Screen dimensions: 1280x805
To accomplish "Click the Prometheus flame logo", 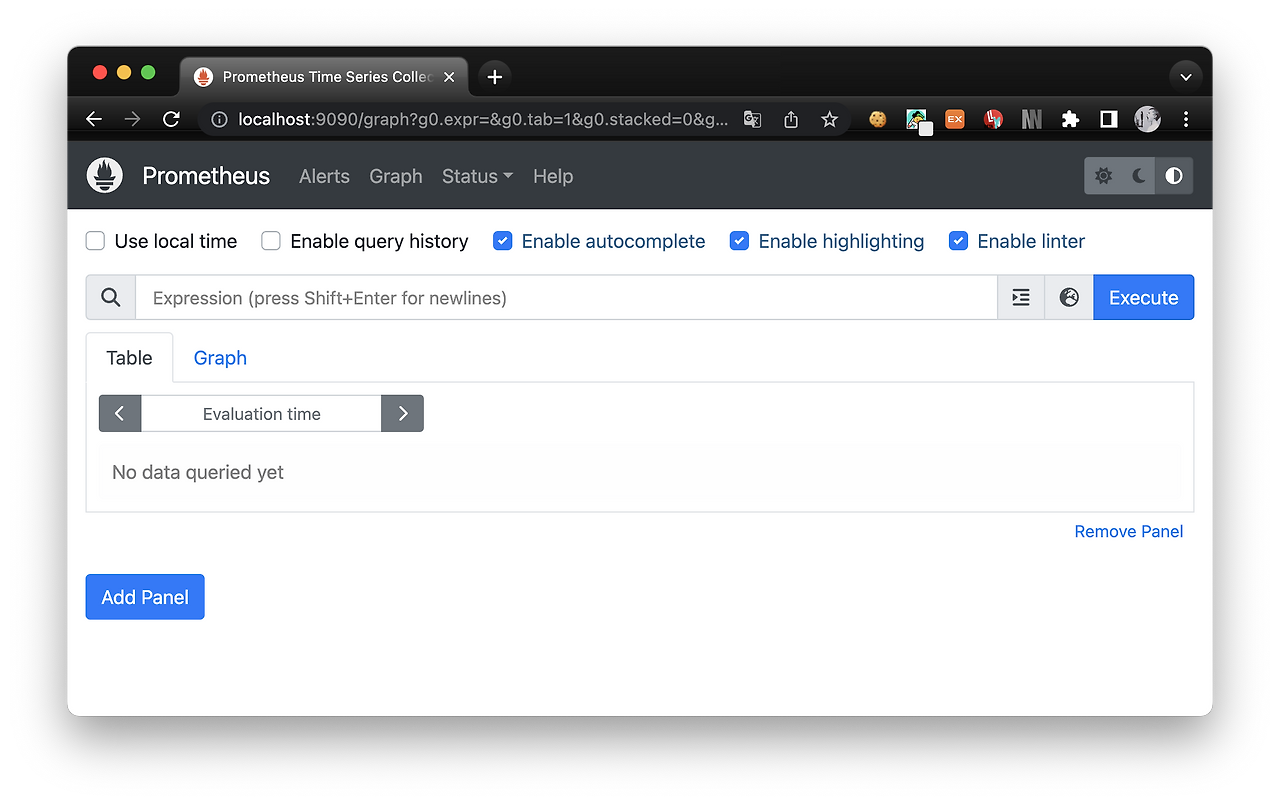I will pos(104,175).
